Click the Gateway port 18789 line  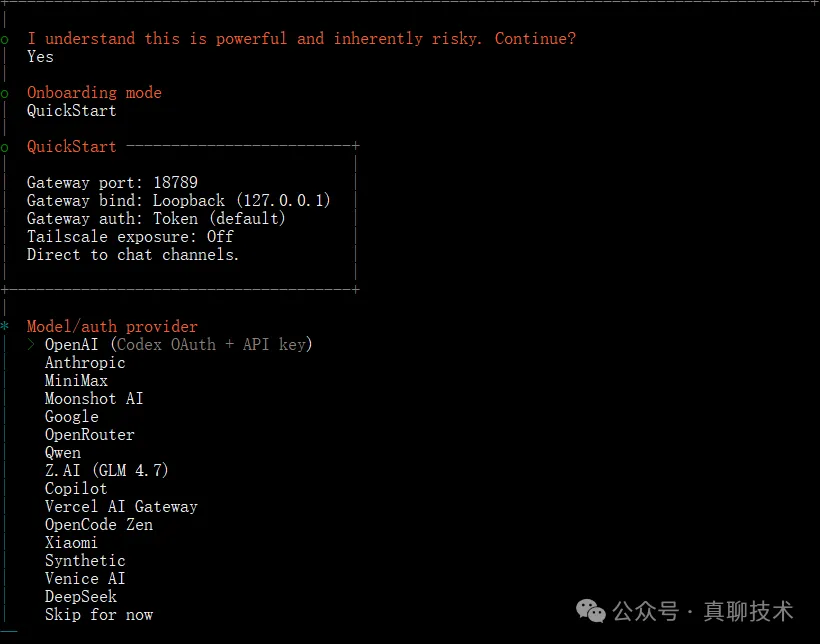point(112,183)
